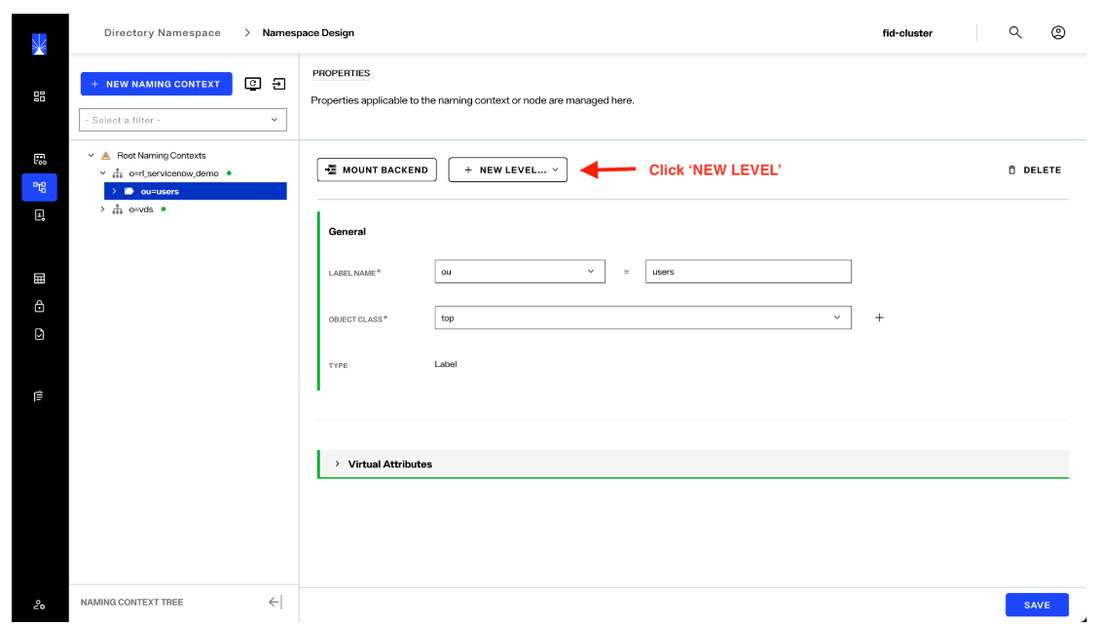The image size is (1100, 631).
Task: Open the Select a filter dropdown
Action: [x=183, y=120]
